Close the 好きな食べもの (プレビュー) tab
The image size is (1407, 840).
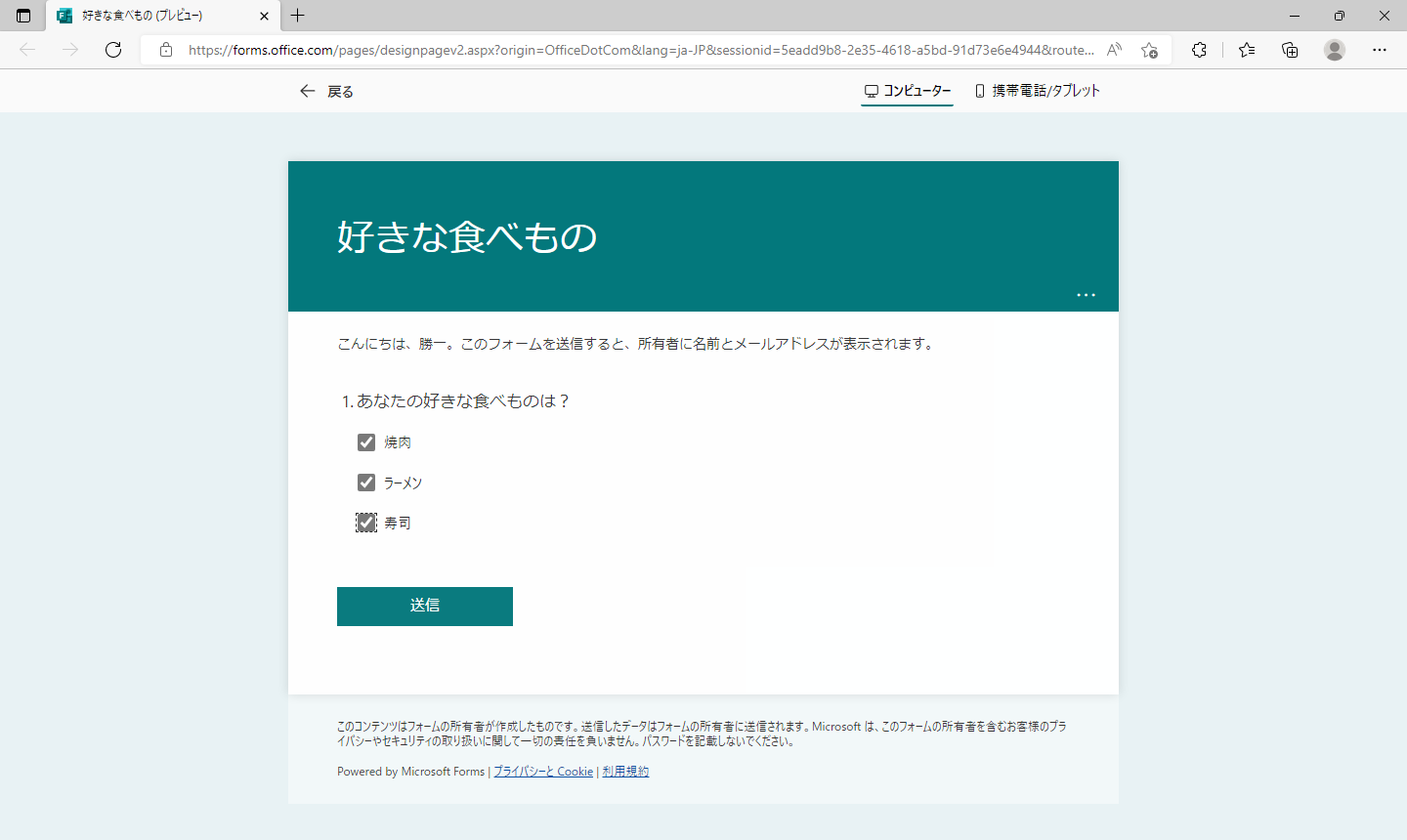coord(264,16)
